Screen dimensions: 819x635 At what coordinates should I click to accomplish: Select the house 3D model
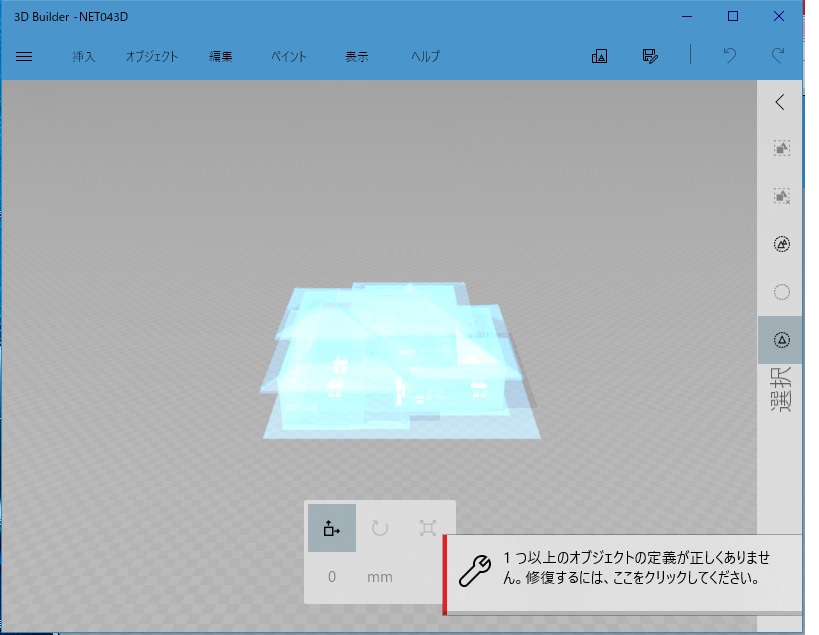pos(400,360)
